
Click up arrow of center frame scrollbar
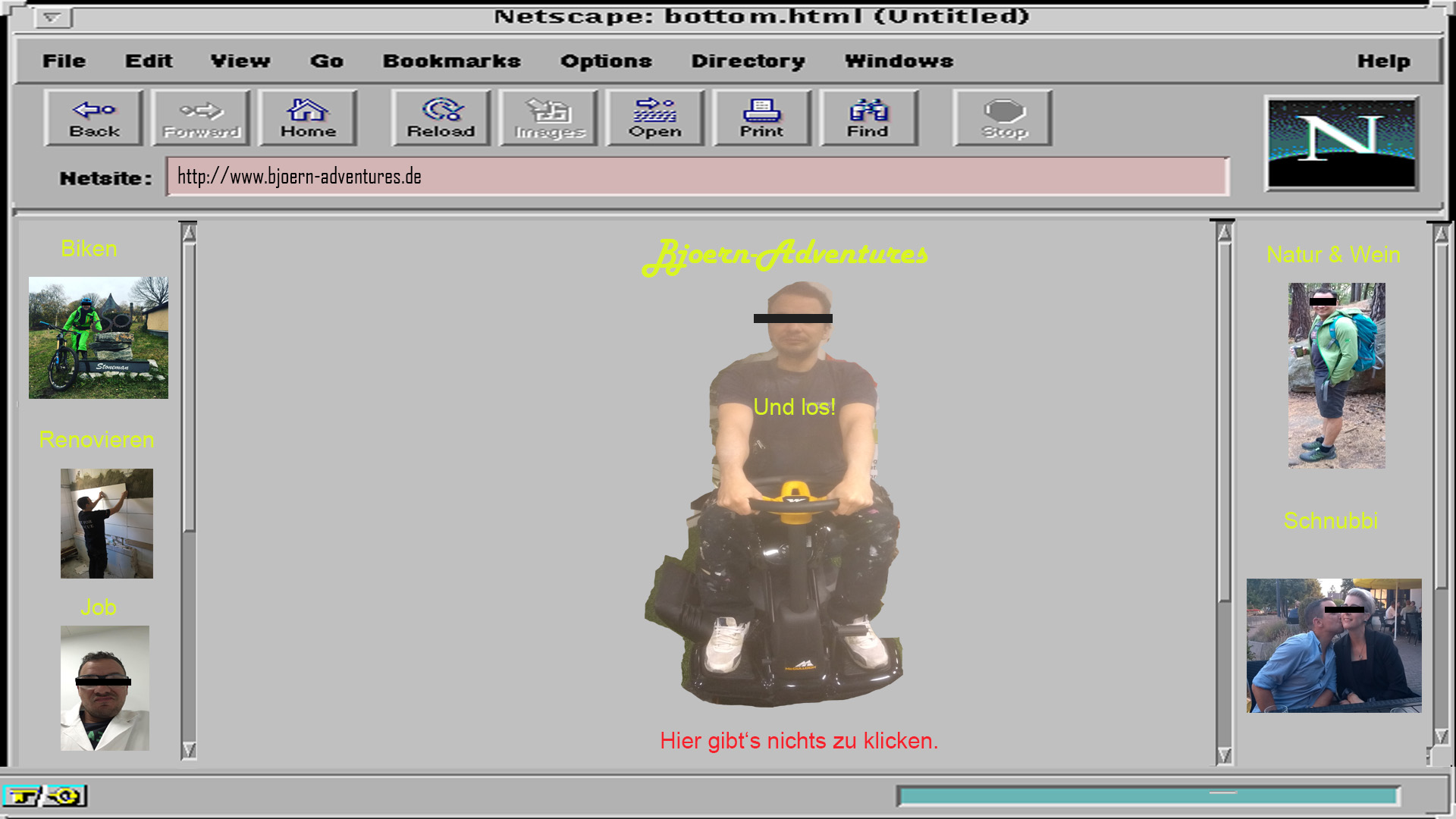click(x=1224, y=233)
